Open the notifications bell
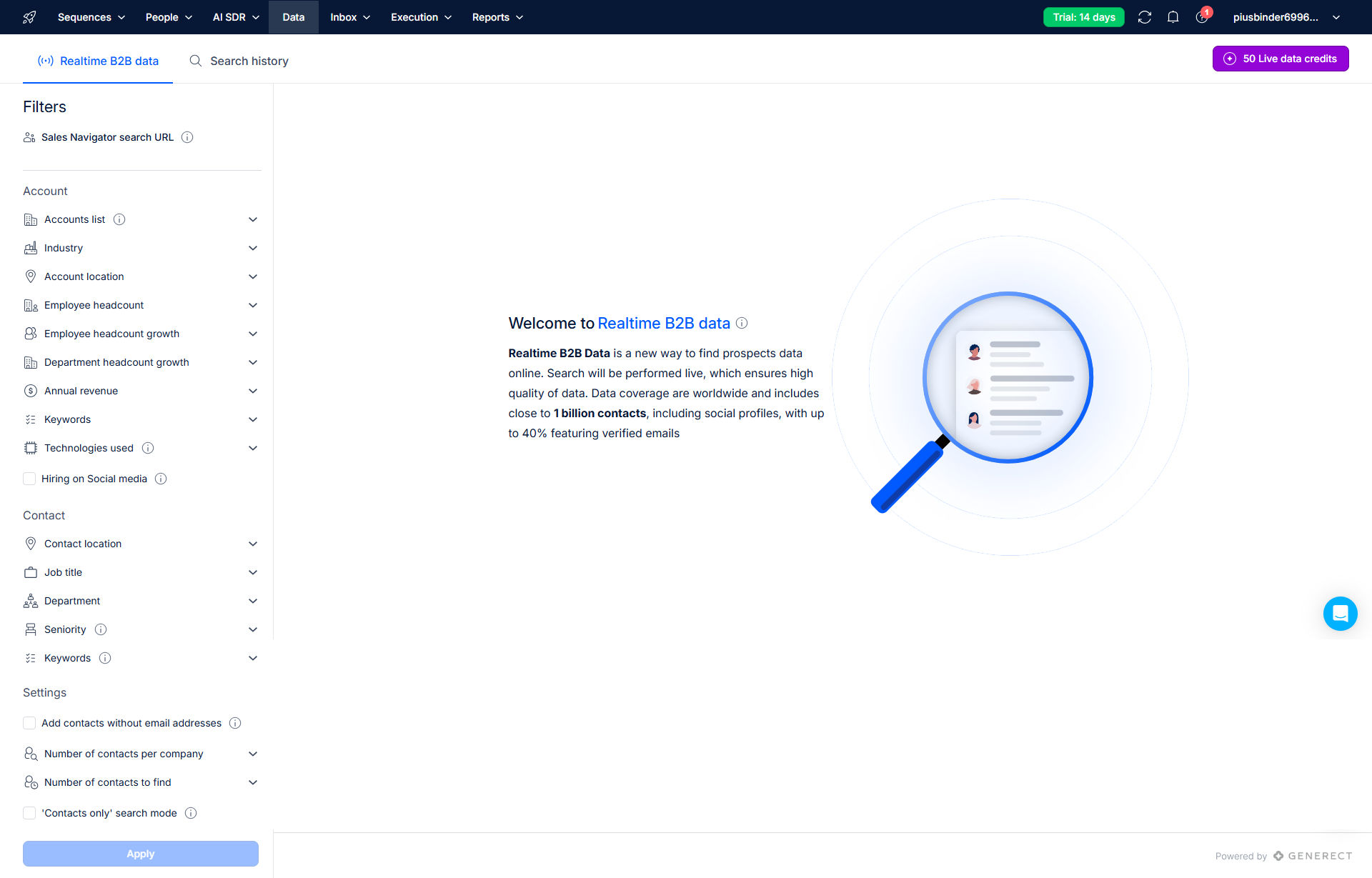Viewport: 1372px width, 878px height. coord(1173,17)
